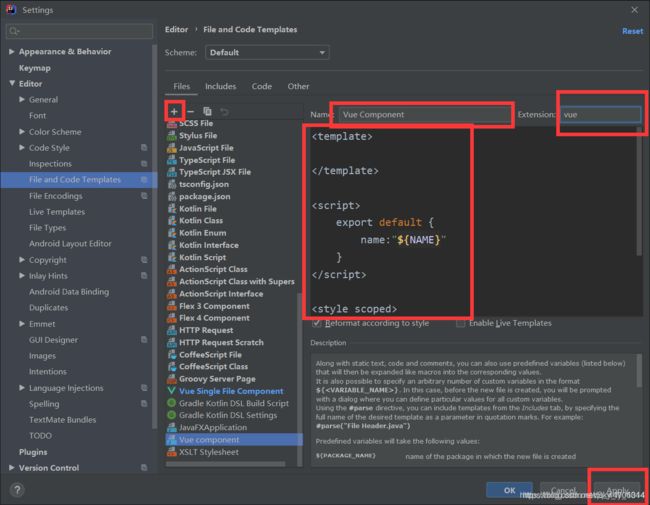Select the Kotlin Class template icon
Screen dimensions: 650x505
tap(172, 221)
